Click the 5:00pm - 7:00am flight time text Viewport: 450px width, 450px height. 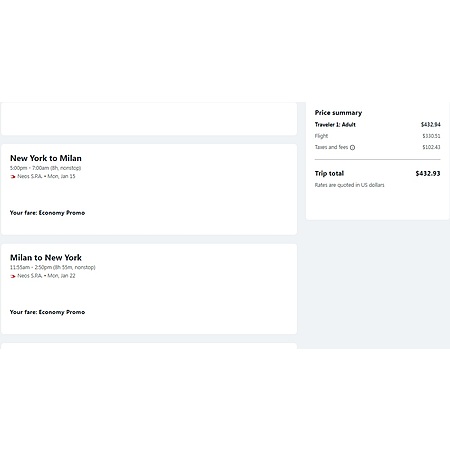coord(45,168)
